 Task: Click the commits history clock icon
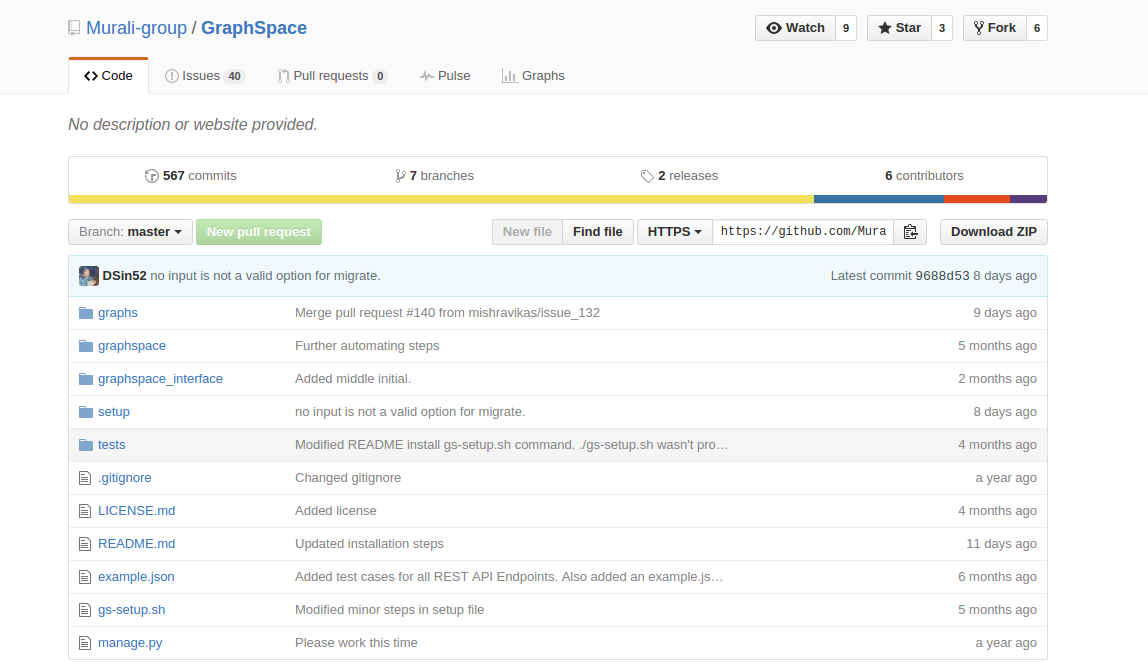pyautogui.click(x=152, y=176)
